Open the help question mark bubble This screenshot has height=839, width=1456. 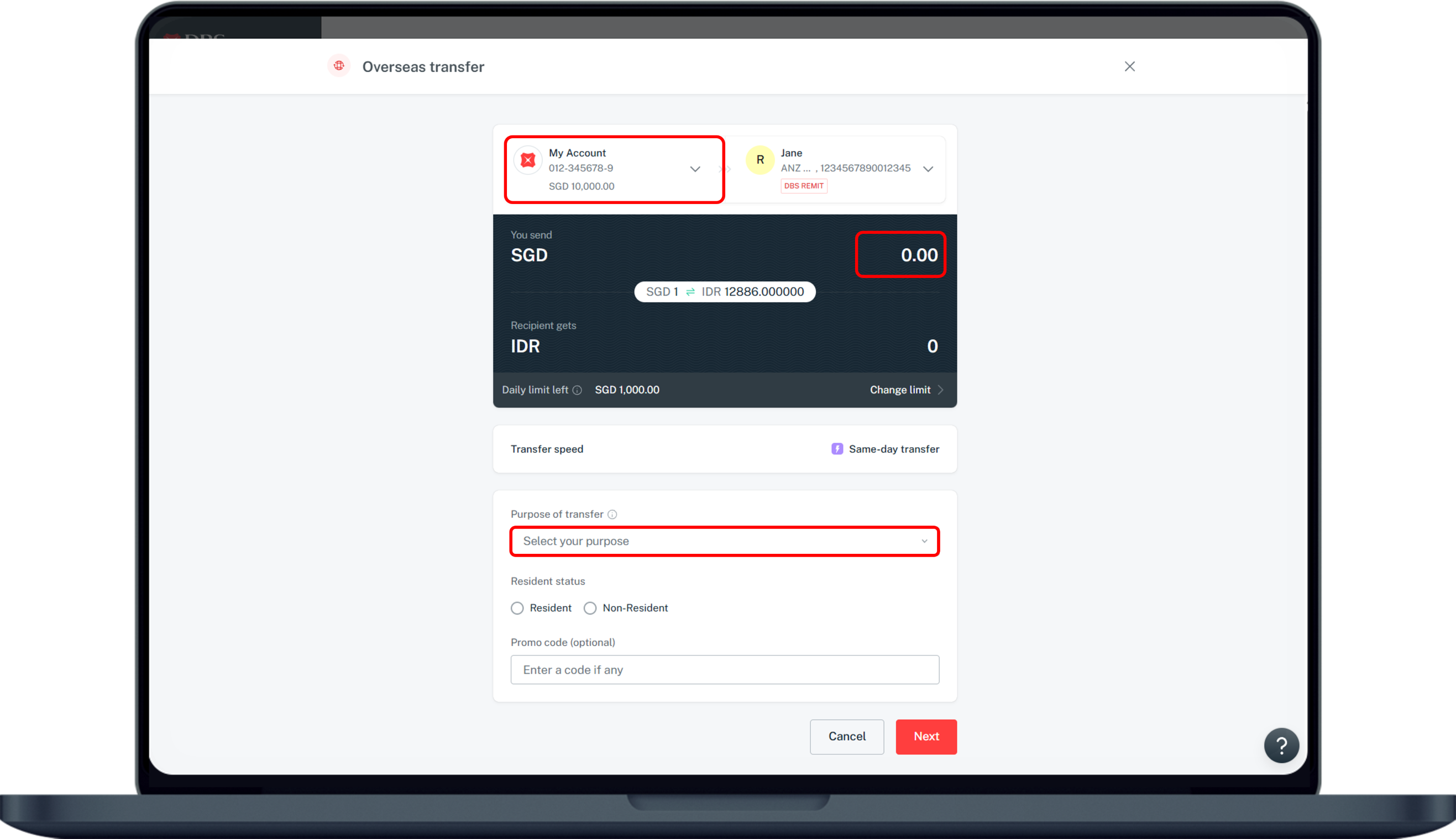click(1281, 746)
